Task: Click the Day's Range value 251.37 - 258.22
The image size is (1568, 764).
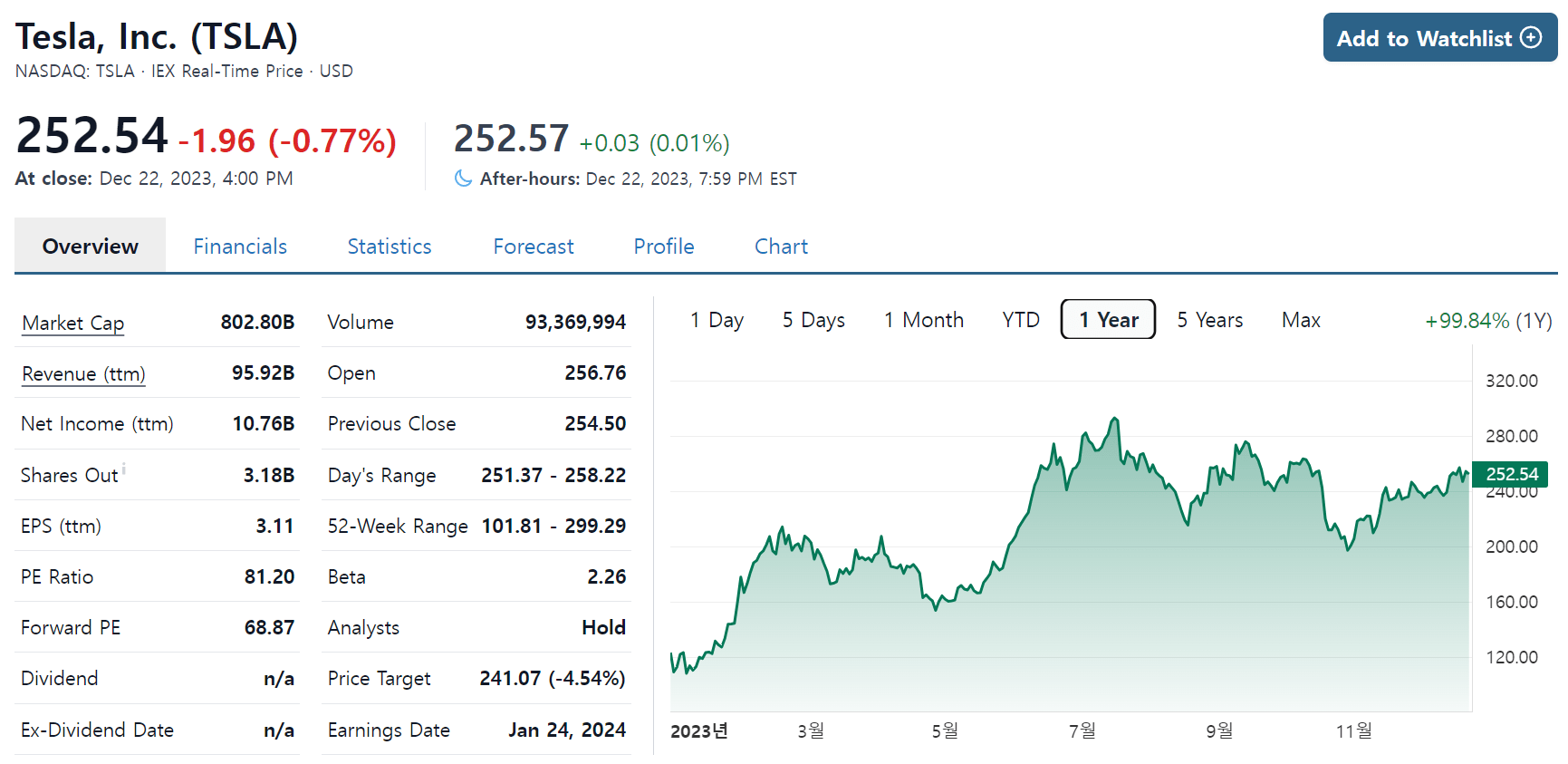Action: click(x=553, y=475)
